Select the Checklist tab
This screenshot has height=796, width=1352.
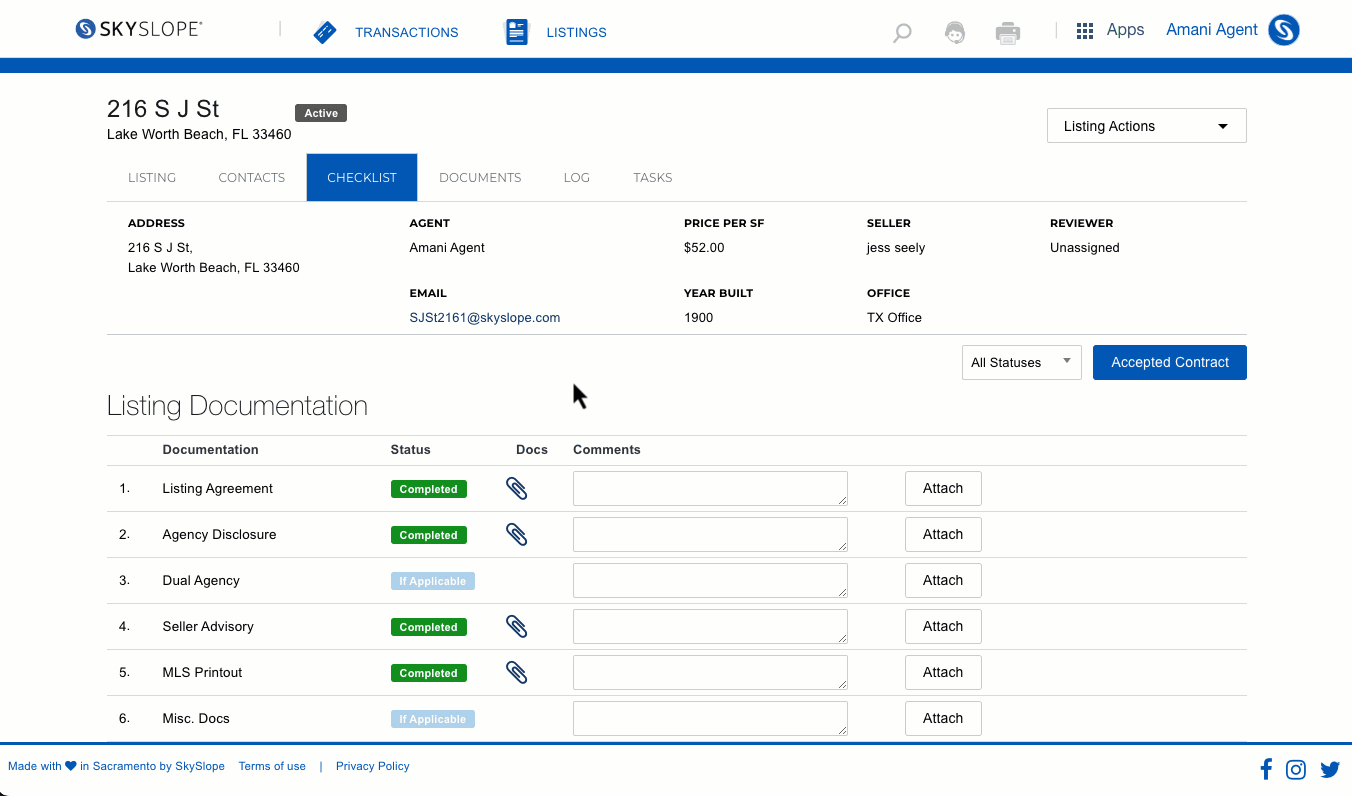[x=362, y=177]
